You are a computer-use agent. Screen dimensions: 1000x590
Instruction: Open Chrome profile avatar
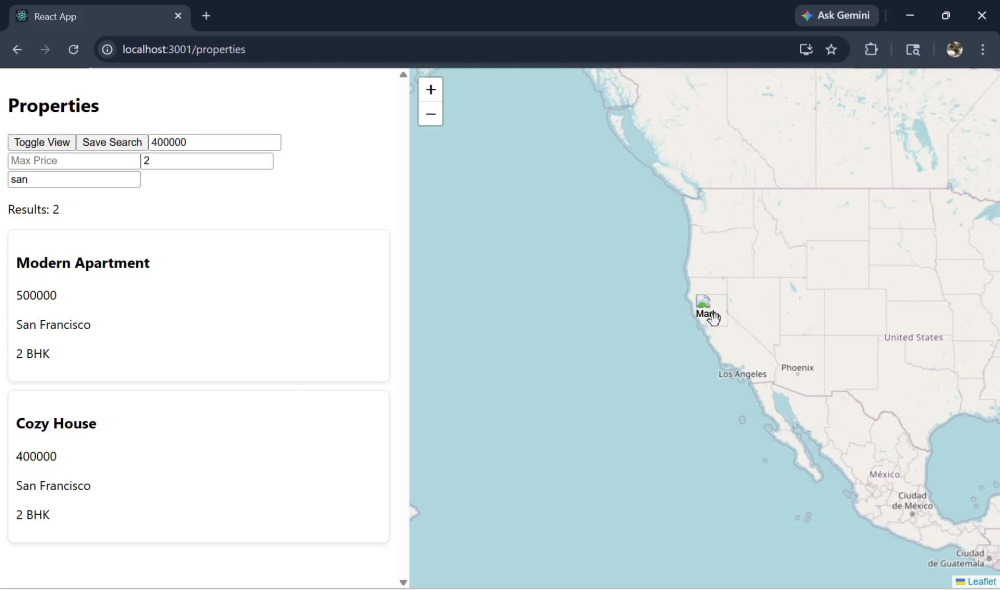point(954,49)
